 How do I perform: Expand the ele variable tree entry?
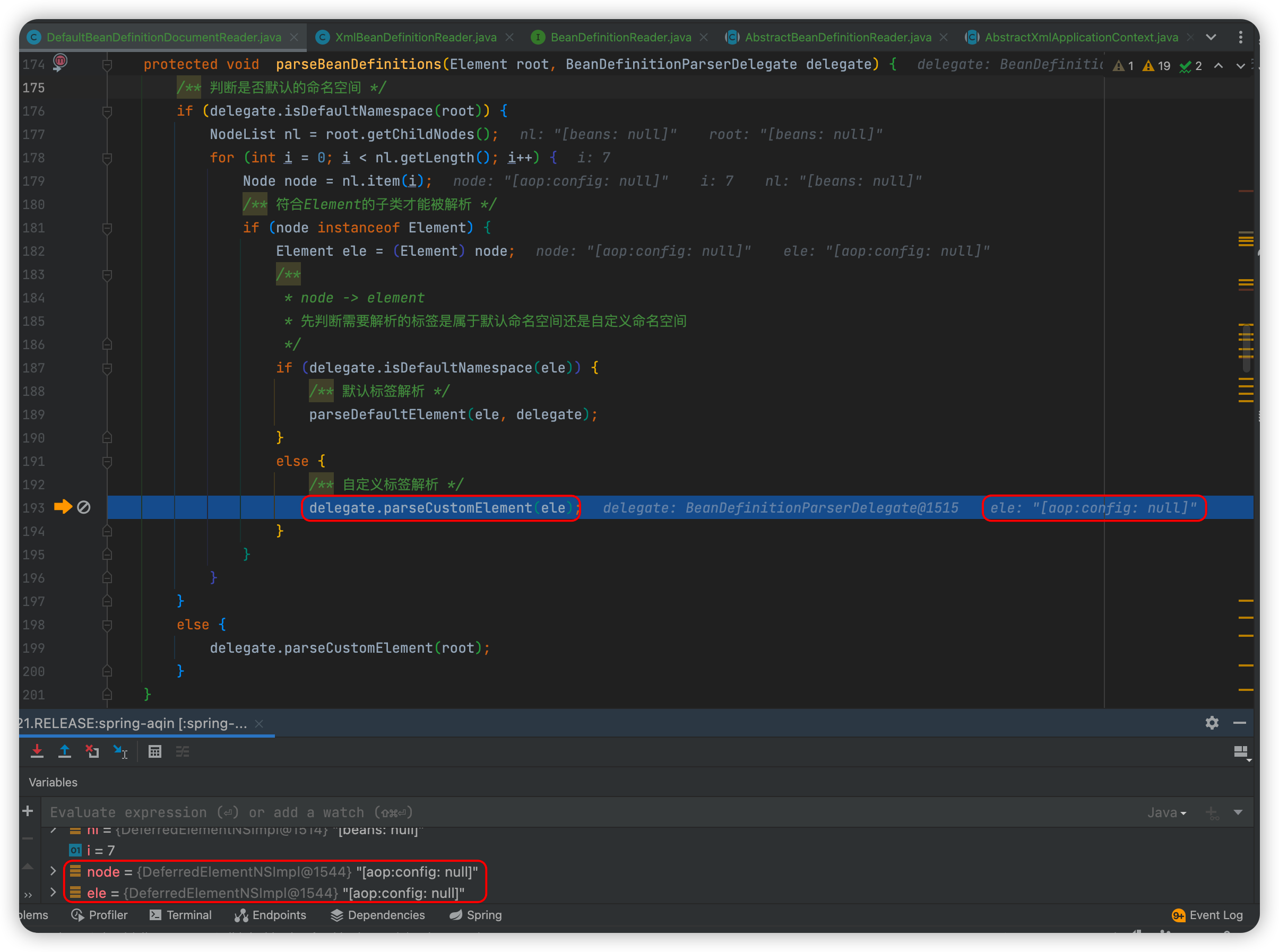tap(53, 893)
